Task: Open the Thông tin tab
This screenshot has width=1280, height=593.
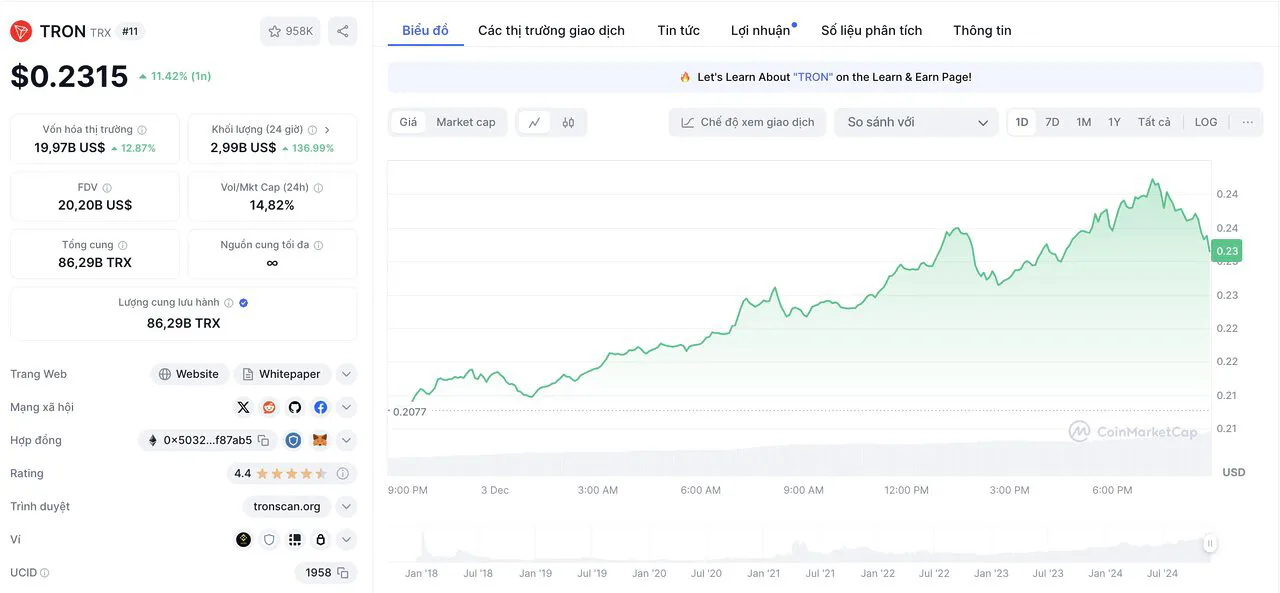Action: coord(982,30)
